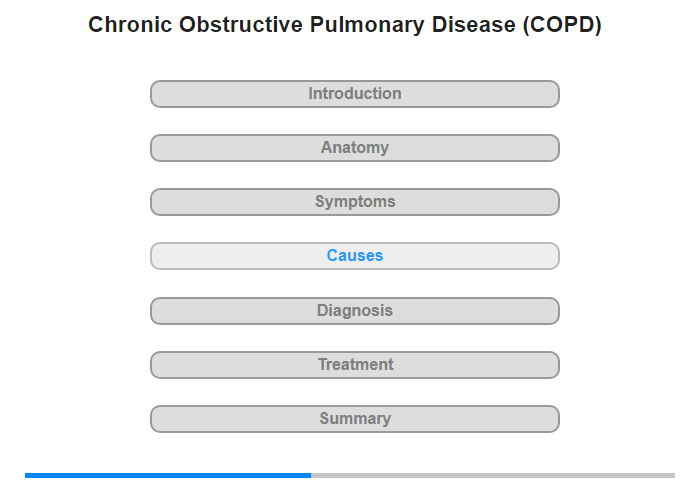Select the Symptoms menu item
Image resolution: width=700 pixels, height=480 pixels.
pyautogui.click(x=354, y=202)
